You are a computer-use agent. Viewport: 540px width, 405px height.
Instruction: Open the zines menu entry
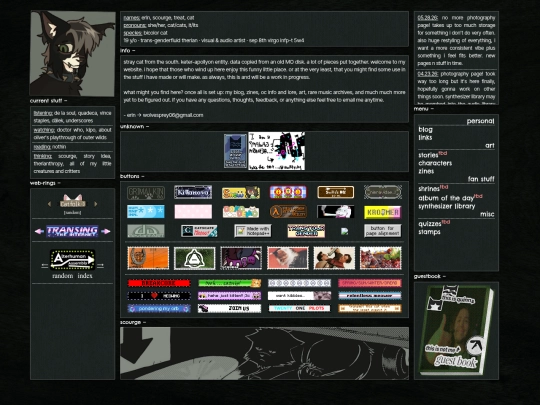(426, 171)
